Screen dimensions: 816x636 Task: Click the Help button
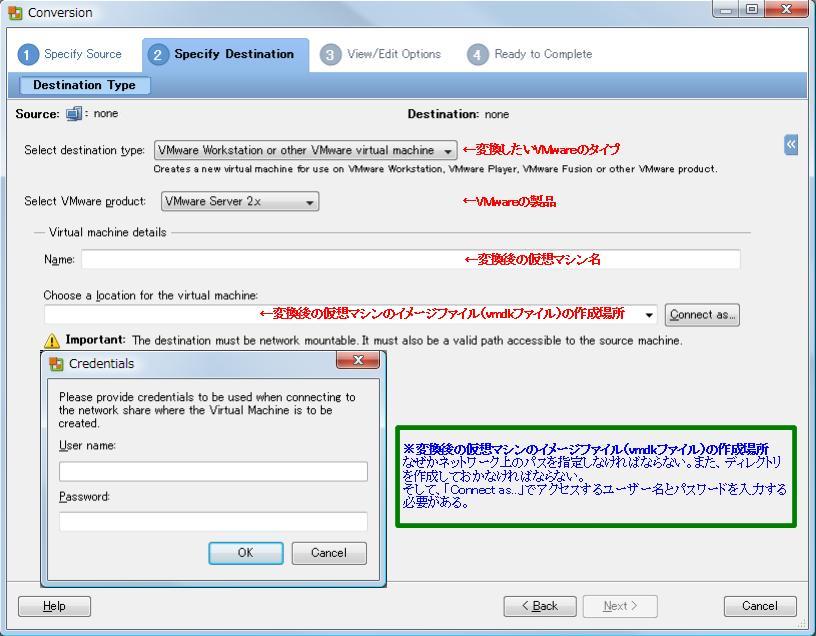(54, 606)
